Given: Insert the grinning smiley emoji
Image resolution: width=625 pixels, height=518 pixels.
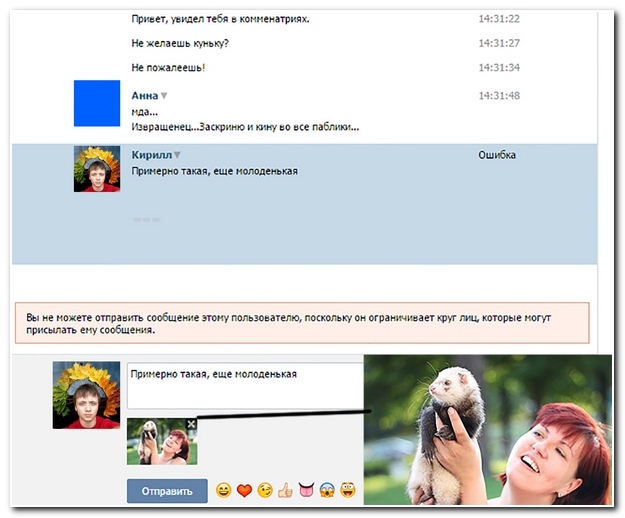Looking at the screenshot, I should click(223, 490).
